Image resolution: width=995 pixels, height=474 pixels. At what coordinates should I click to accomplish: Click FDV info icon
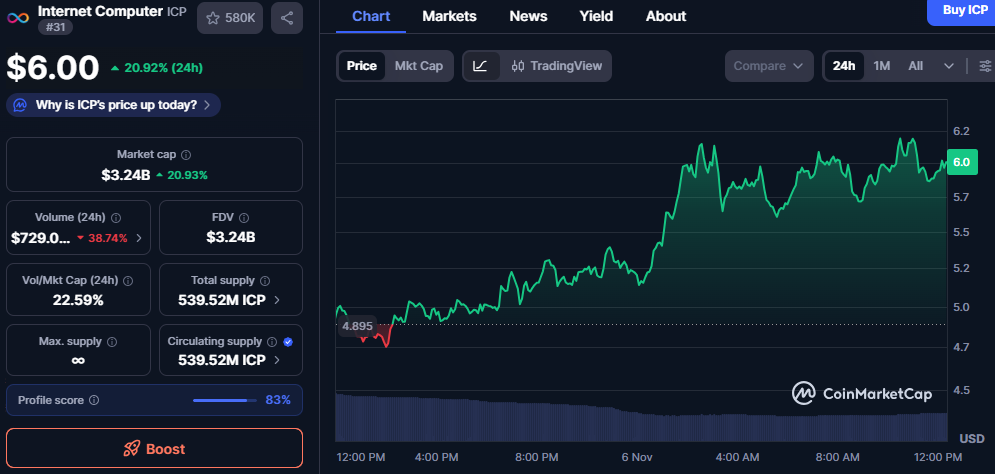click(x=244, y=217)
